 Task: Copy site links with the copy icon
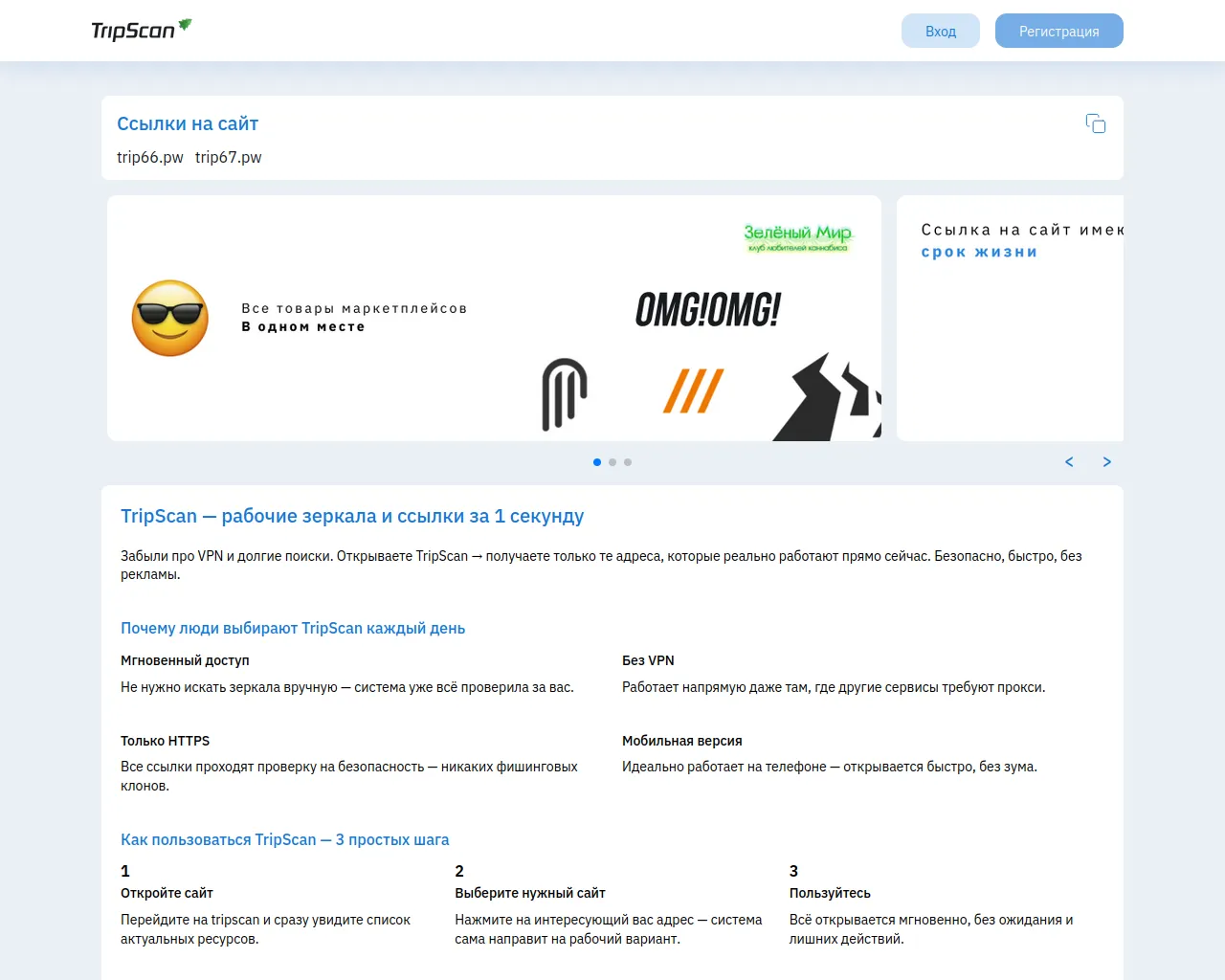click(x=1096, y=123)
